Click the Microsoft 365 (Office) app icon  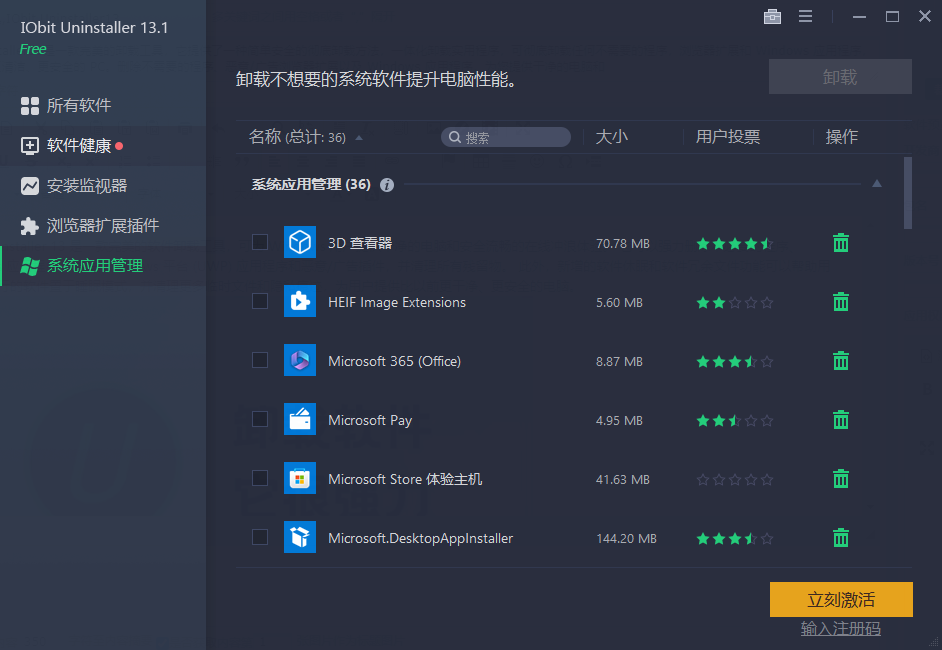point(300,360)
